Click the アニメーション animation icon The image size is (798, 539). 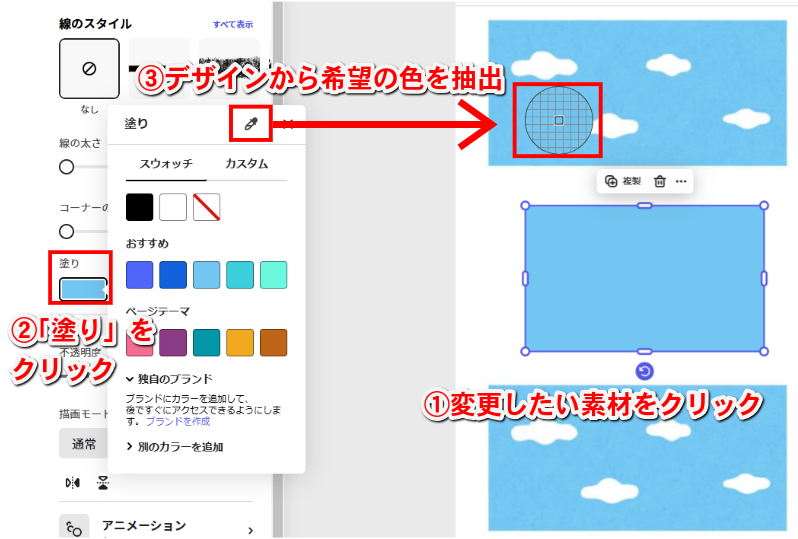coord(73,528)
